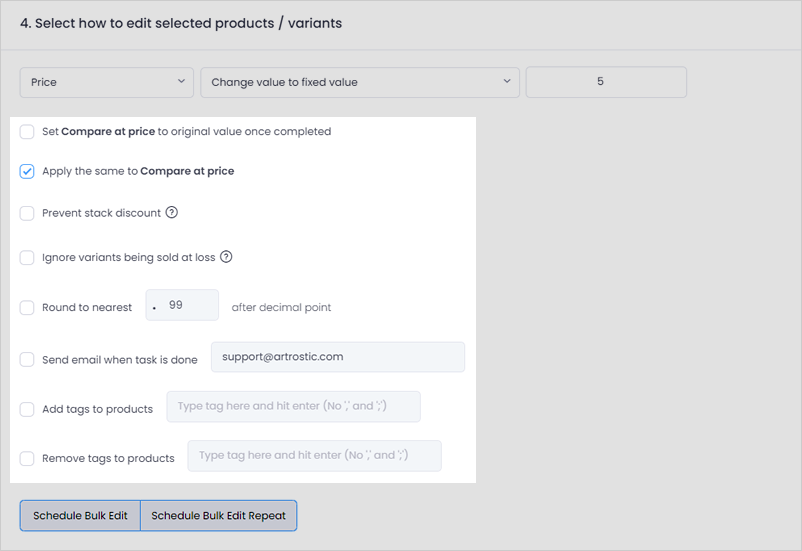Click the fixed value input showing 5
802x551 pixels.
pyautogui.click(x=606, y=82)
